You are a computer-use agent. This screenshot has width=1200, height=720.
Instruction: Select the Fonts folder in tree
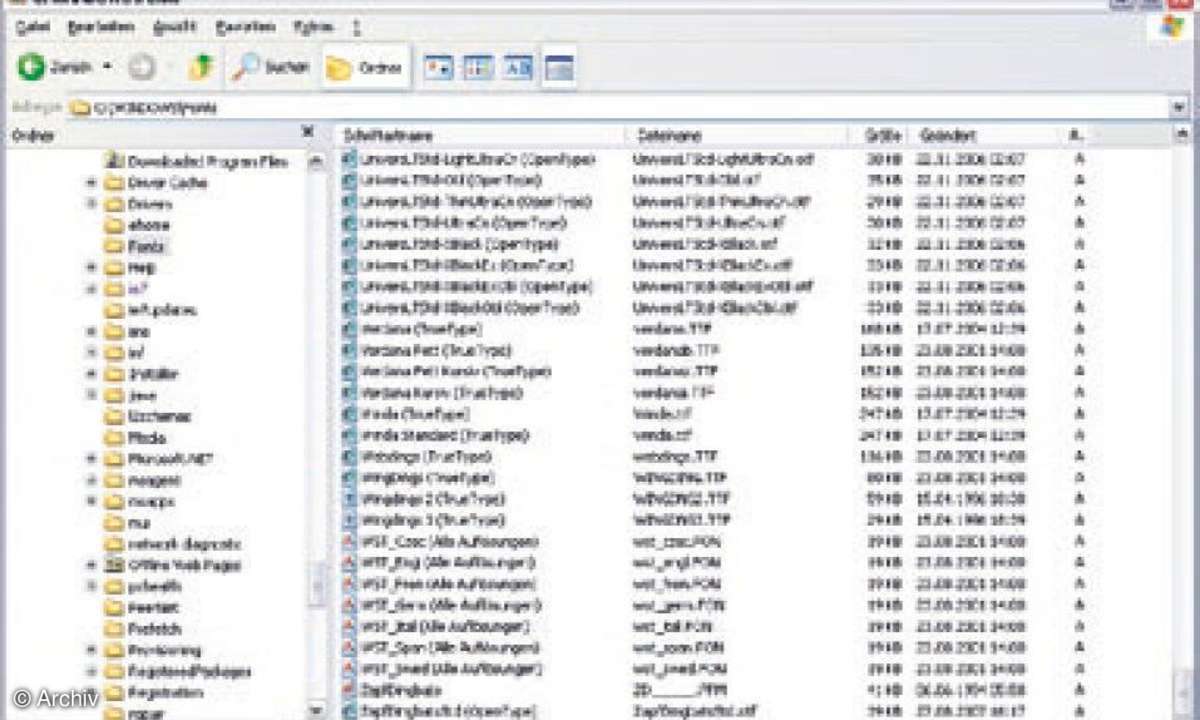[148, 246]
